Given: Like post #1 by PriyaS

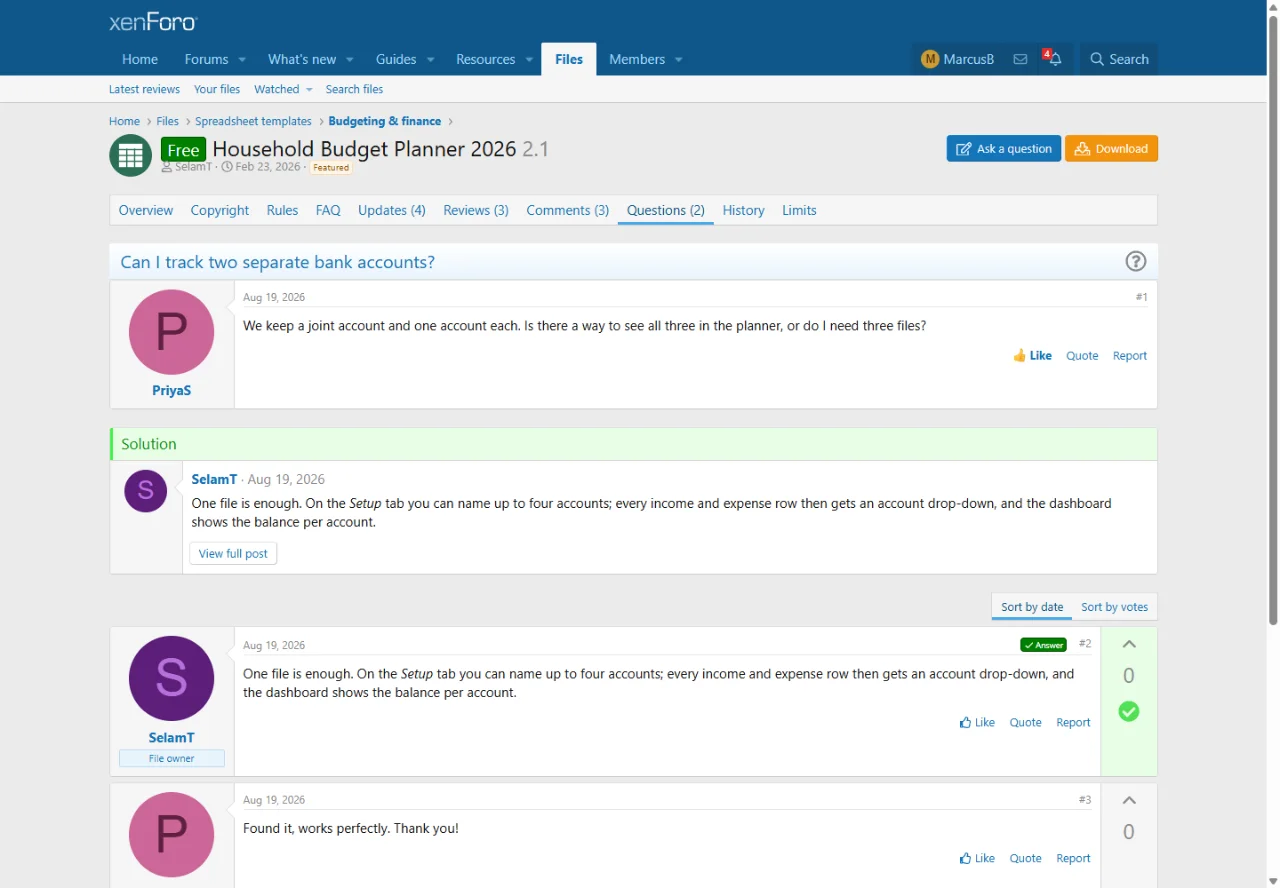Looking at the screenshot, I should pyautogui.click(x=1032, y=355).
